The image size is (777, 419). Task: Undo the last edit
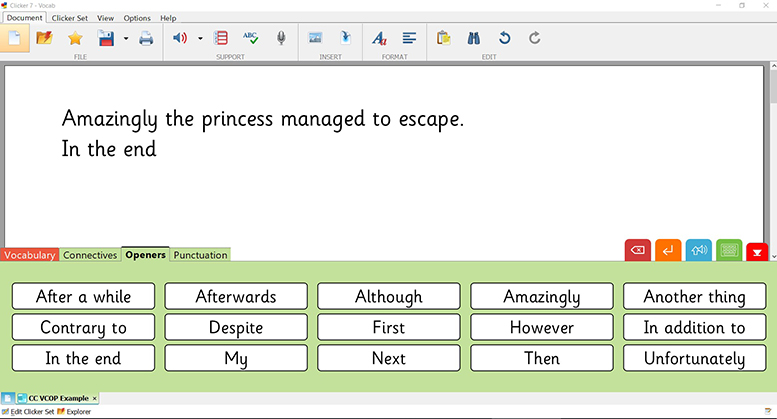coord(505,39)
